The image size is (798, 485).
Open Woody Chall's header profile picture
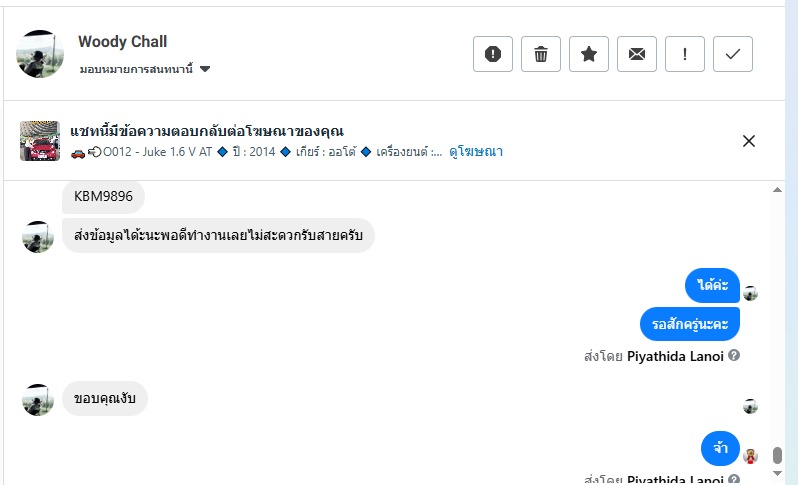tap(41, 54)
